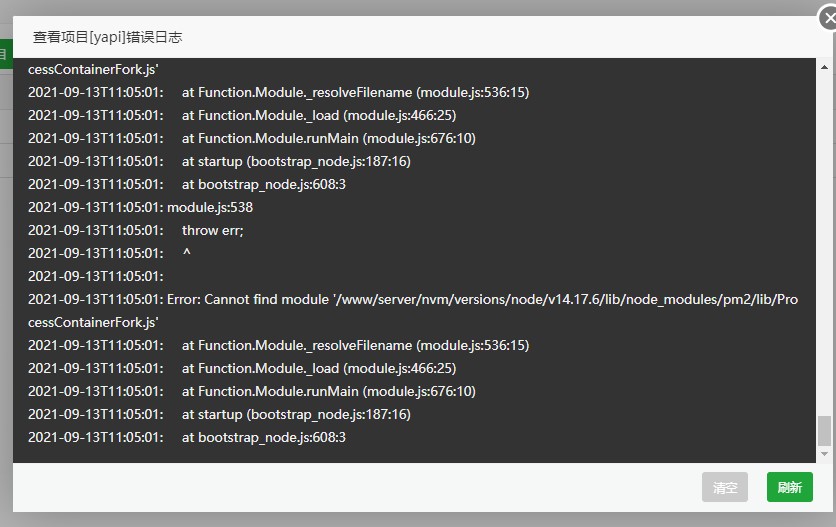Click the dialog title 查看项目[yapi]错误日志

[x=107, y=37]
